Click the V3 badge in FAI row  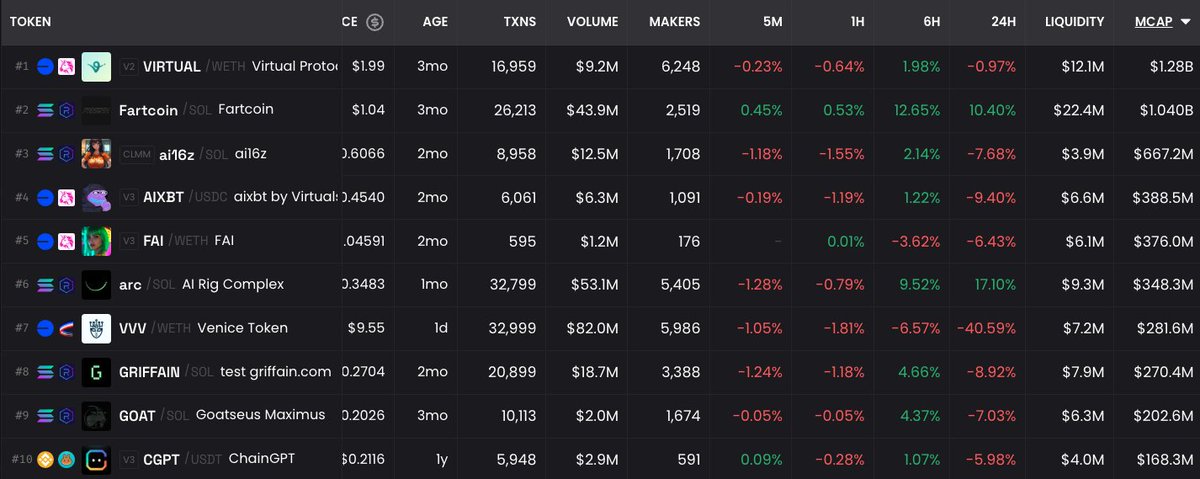tap(128, 241)
